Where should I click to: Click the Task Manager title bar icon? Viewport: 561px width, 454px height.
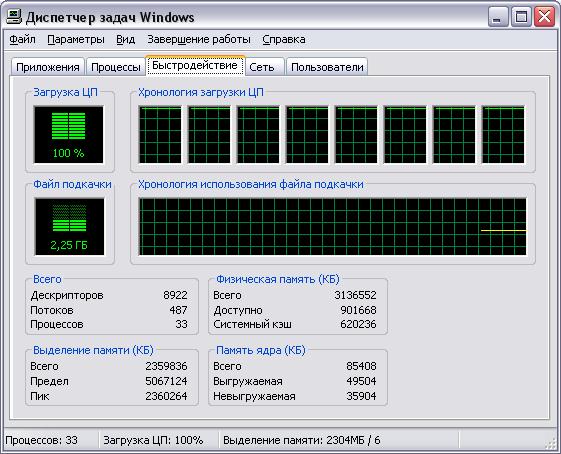[14, 16]
